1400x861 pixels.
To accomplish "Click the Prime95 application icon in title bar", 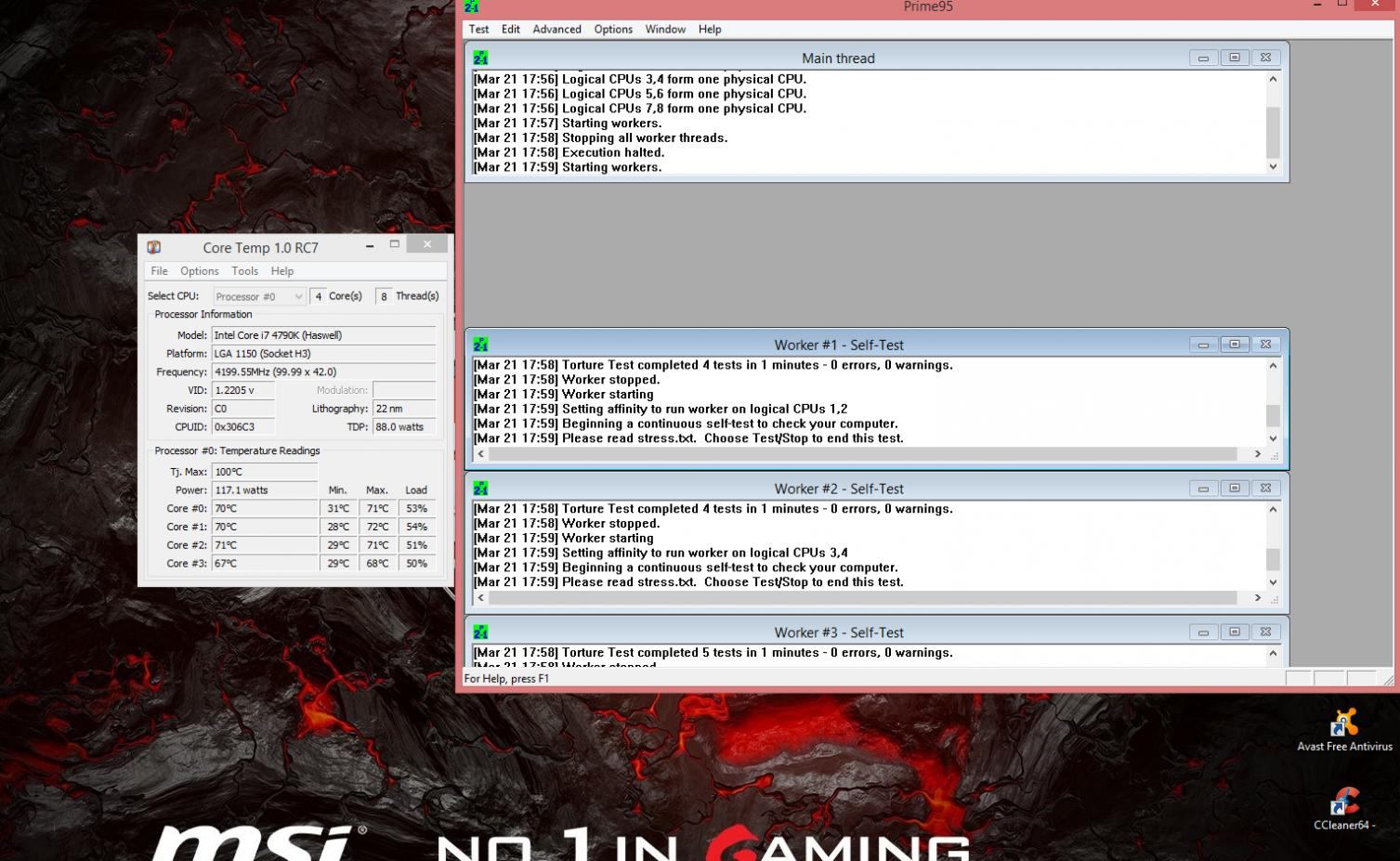I will (x=471, y=7).
